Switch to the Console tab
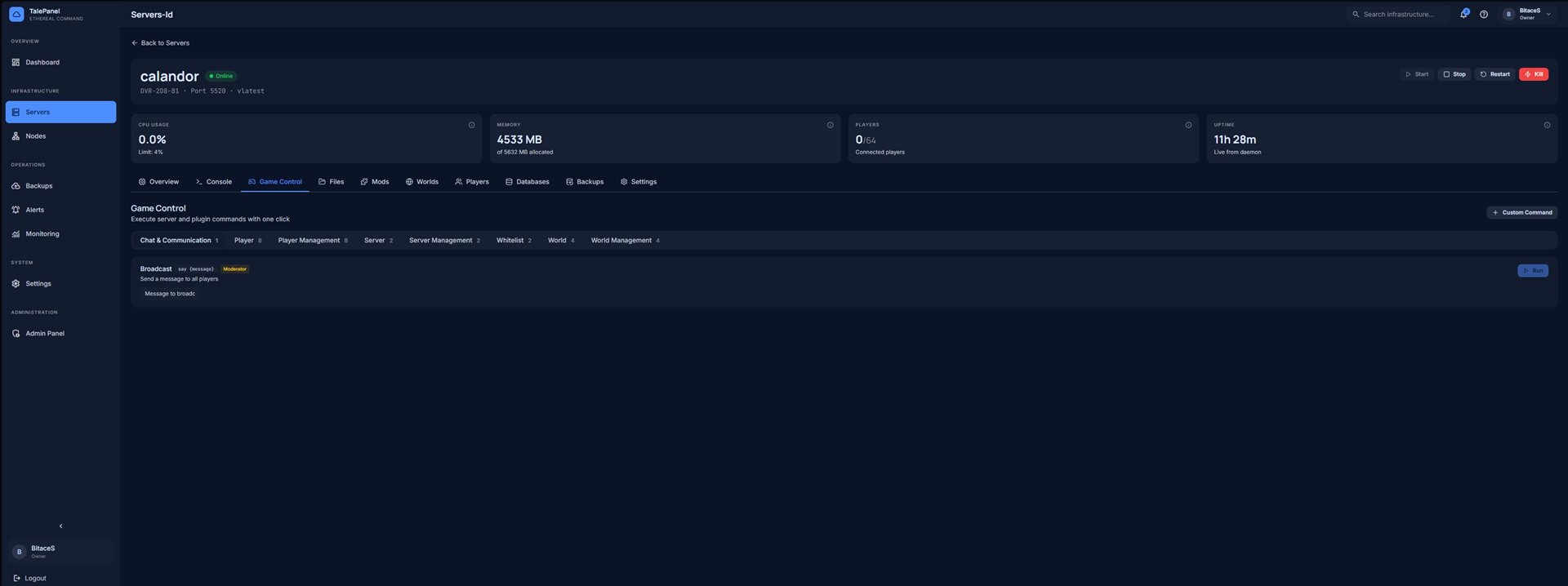 tap(214, 182)
